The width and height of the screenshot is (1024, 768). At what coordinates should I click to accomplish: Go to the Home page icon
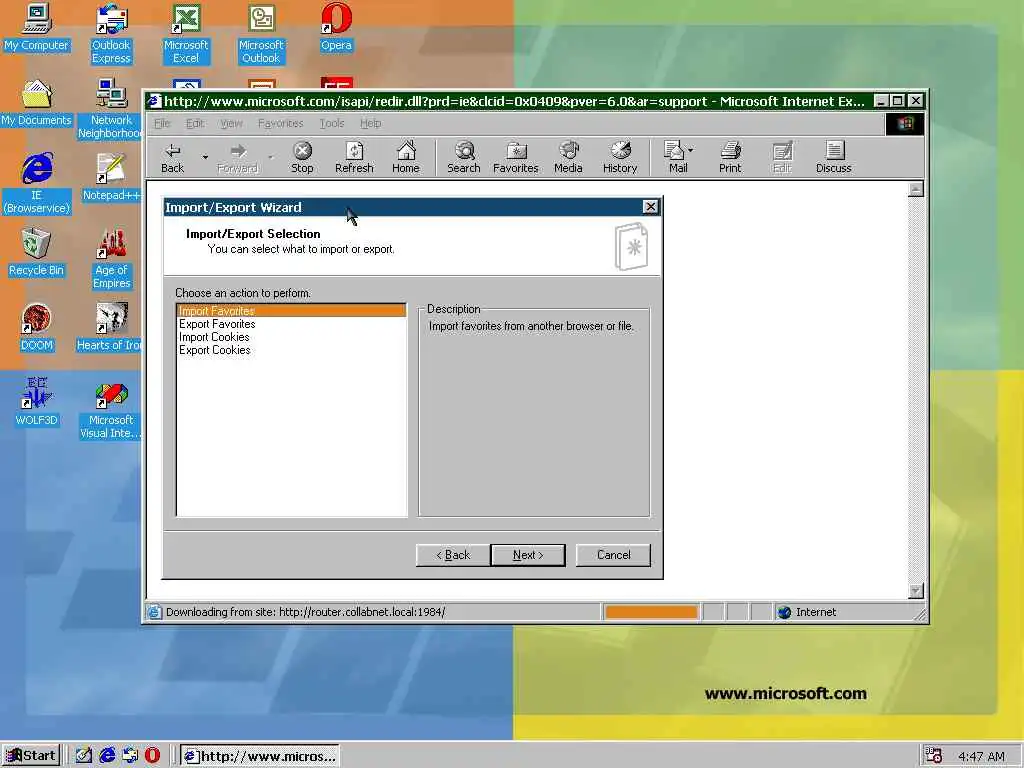(406, 158)
